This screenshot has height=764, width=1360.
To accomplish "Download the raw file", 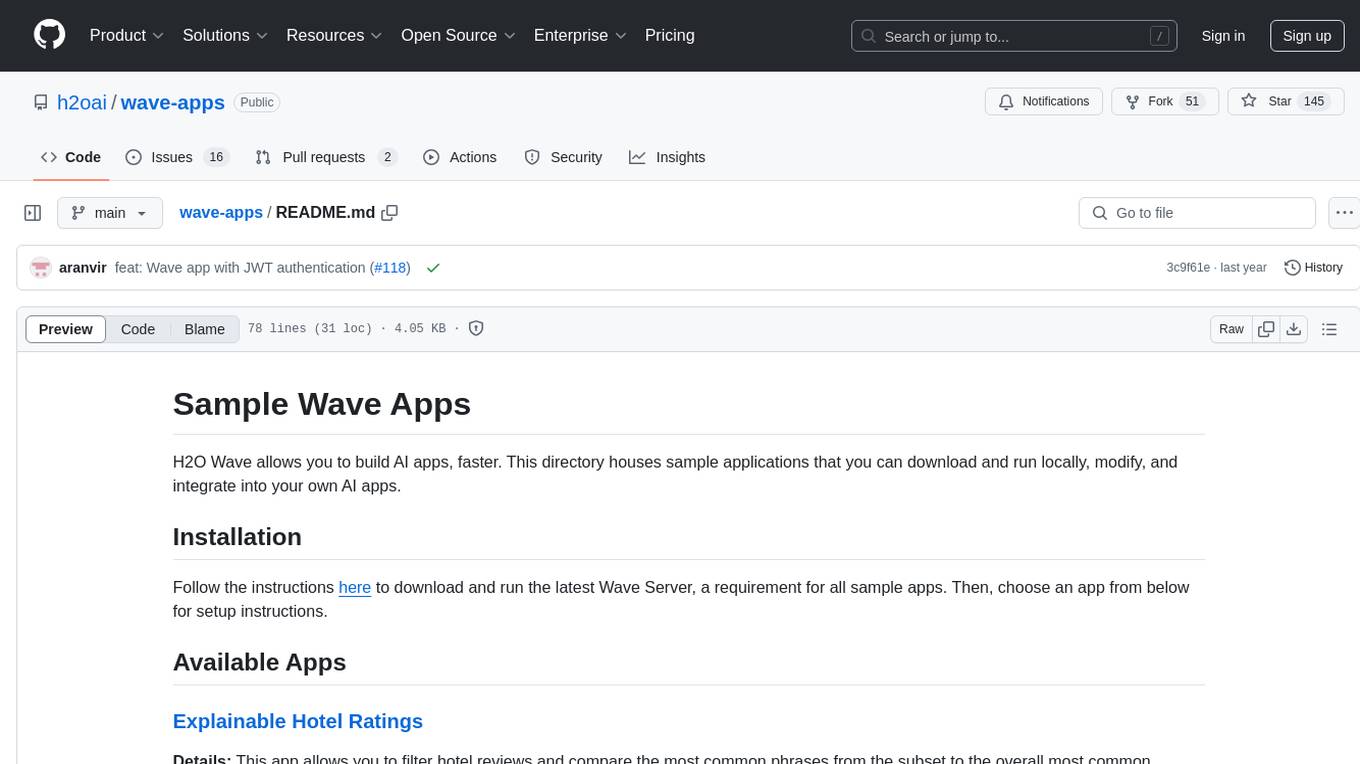I will (1294, 329).
